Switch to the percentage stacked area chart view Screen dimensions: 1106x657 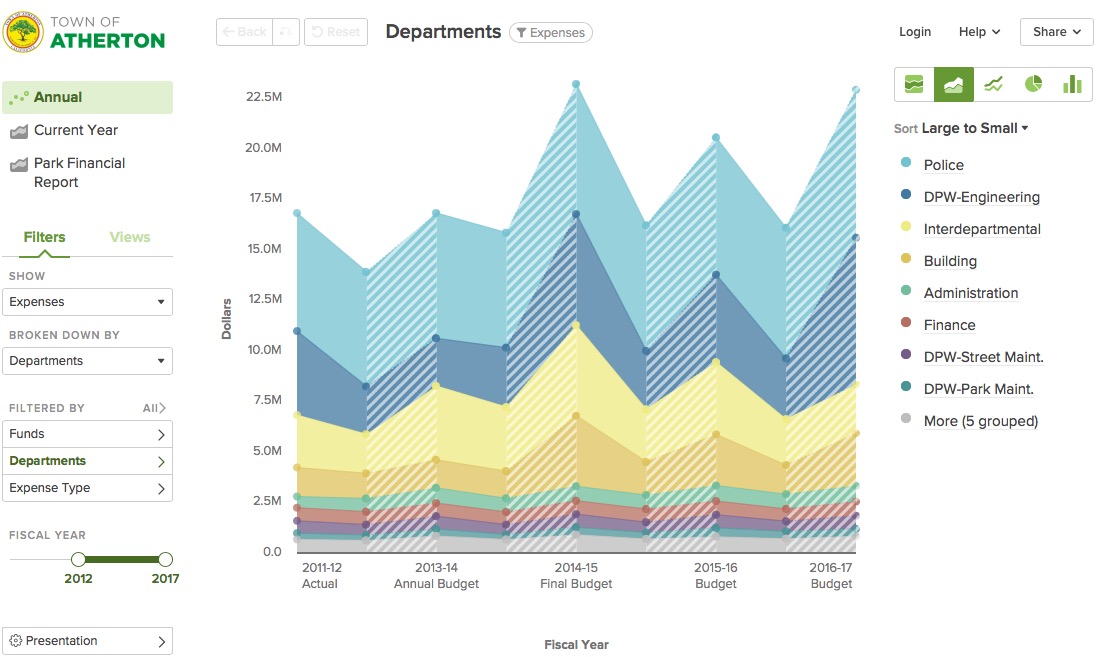coord(913,85)
